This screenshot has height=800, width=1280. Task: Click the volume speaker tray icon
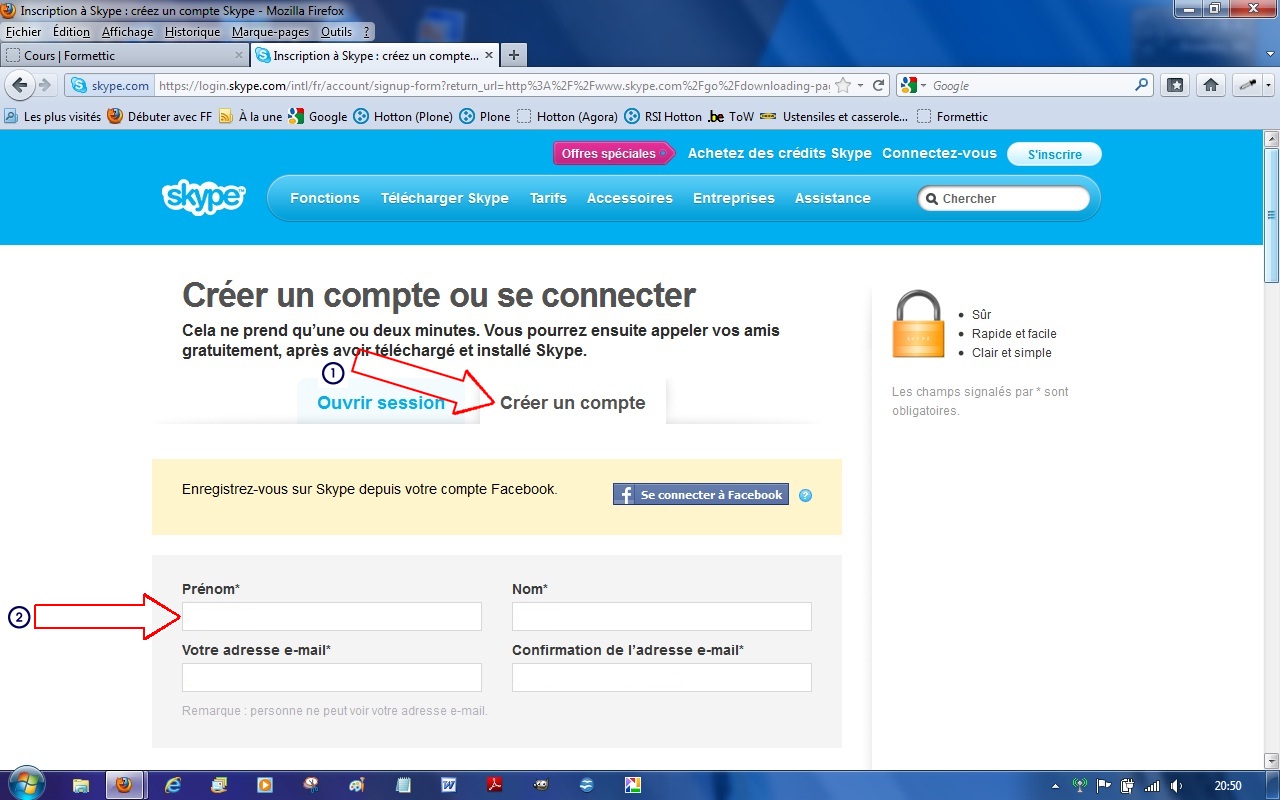click(1176, 786)
